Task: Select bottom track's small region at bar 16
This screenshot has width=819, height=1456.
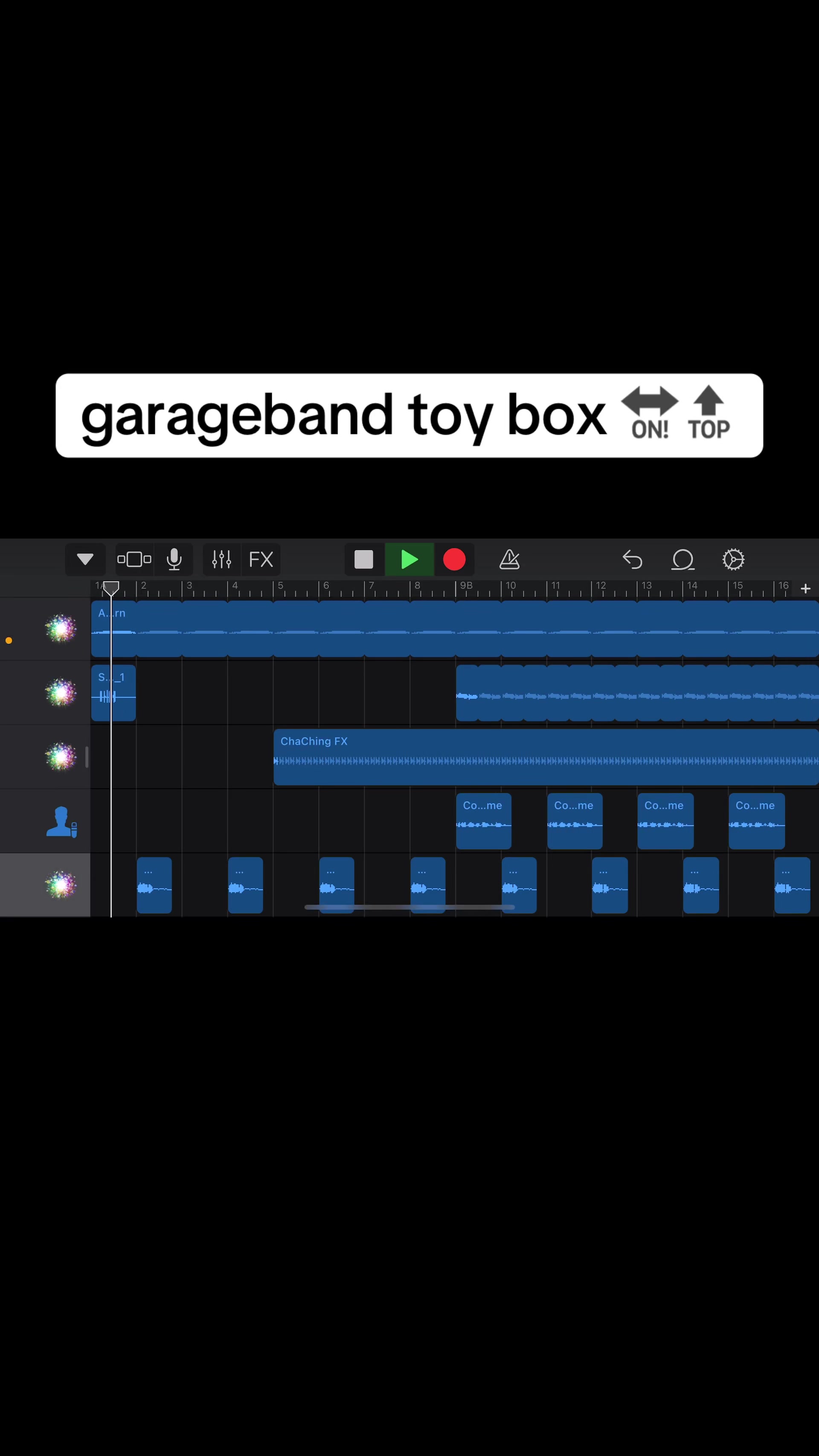Action: tap(792, 885)
